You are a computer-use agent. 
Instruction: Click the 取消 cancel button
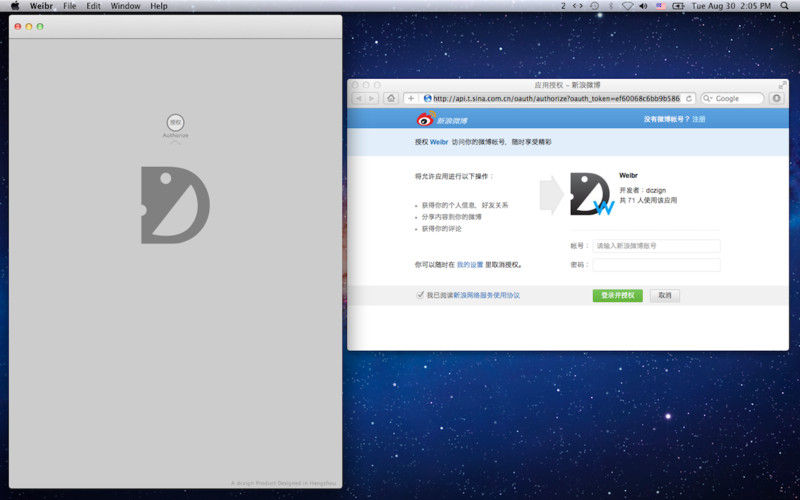tap(665, 295)
